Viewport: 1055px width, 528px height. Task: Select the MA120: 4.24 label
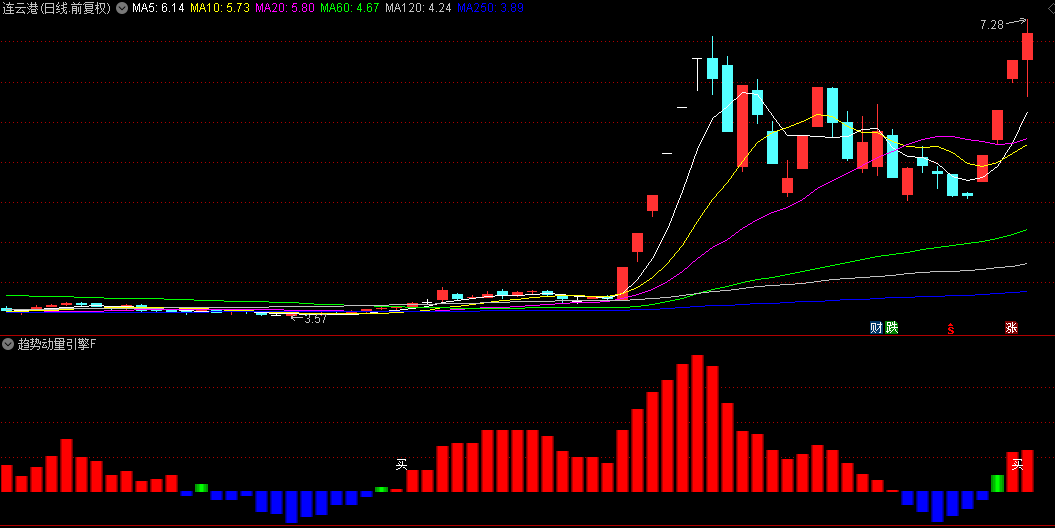coord(417,8)
